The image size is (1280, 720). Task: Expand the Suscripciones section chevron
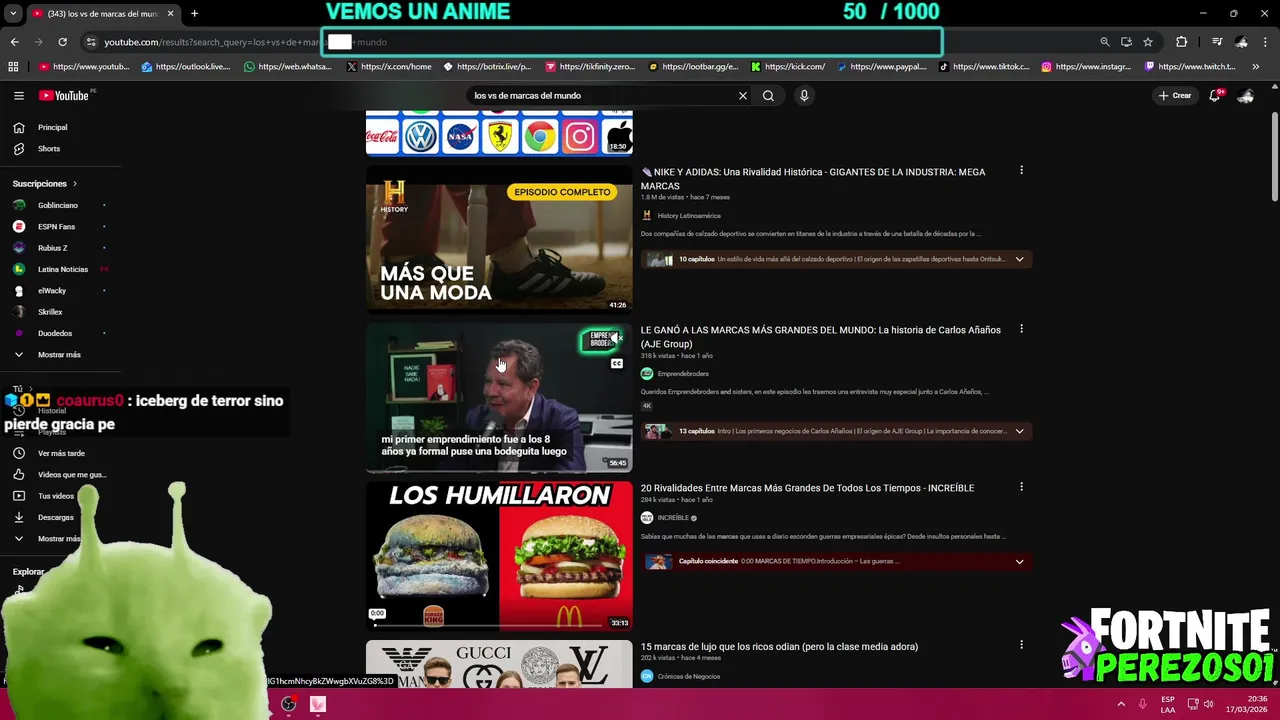click(x=74, y=184)
